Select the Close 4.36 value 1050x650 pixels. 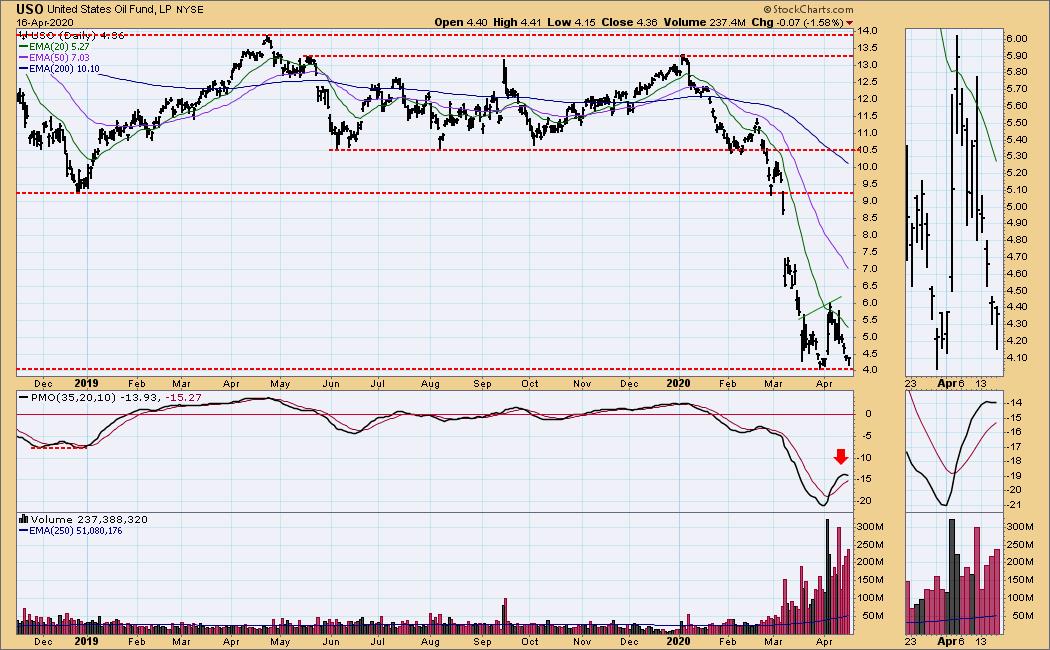click(x=629, y=22)
